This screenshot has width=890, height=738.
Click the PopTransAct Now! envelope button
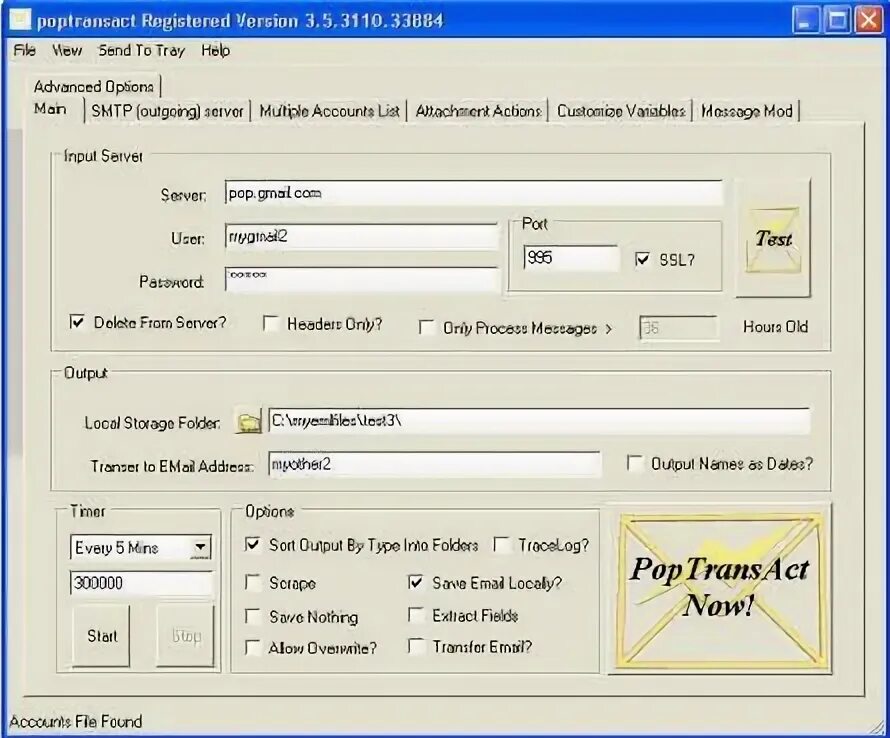(720, 588)
